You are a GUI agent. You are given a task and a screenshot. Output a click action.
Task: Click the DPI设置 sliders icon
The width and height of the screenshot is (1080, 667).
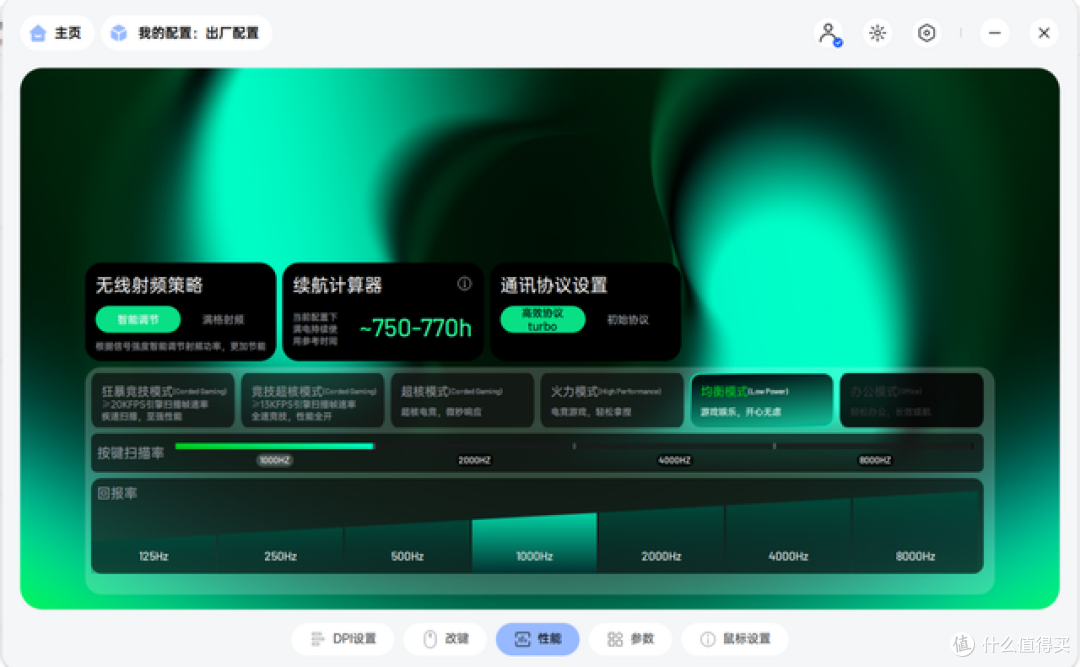(317, 639)
